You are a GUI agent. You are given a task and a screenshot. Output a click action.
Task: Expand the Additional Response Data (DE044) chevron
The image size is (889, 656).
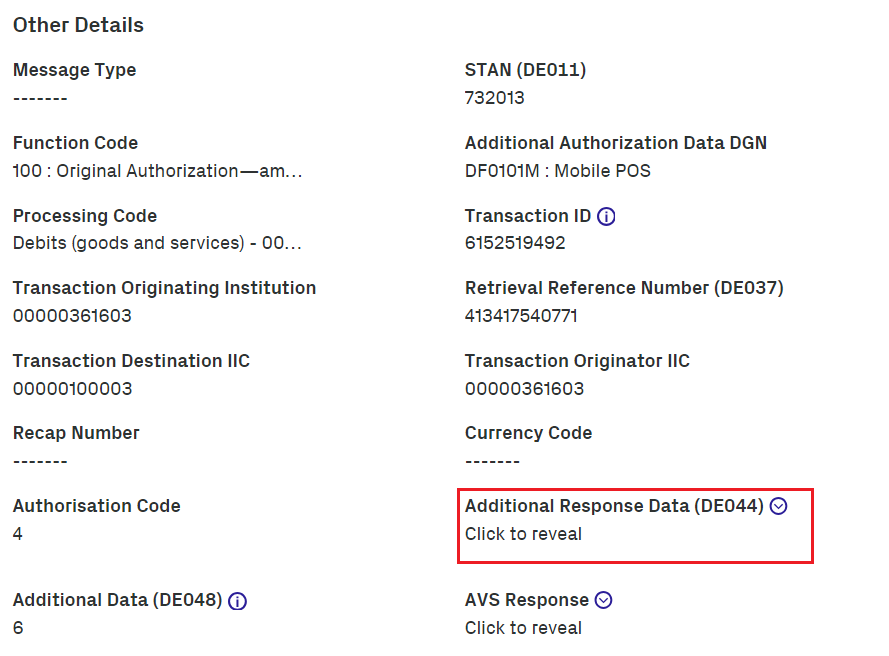pyautogui.click(x=779, y=506)
